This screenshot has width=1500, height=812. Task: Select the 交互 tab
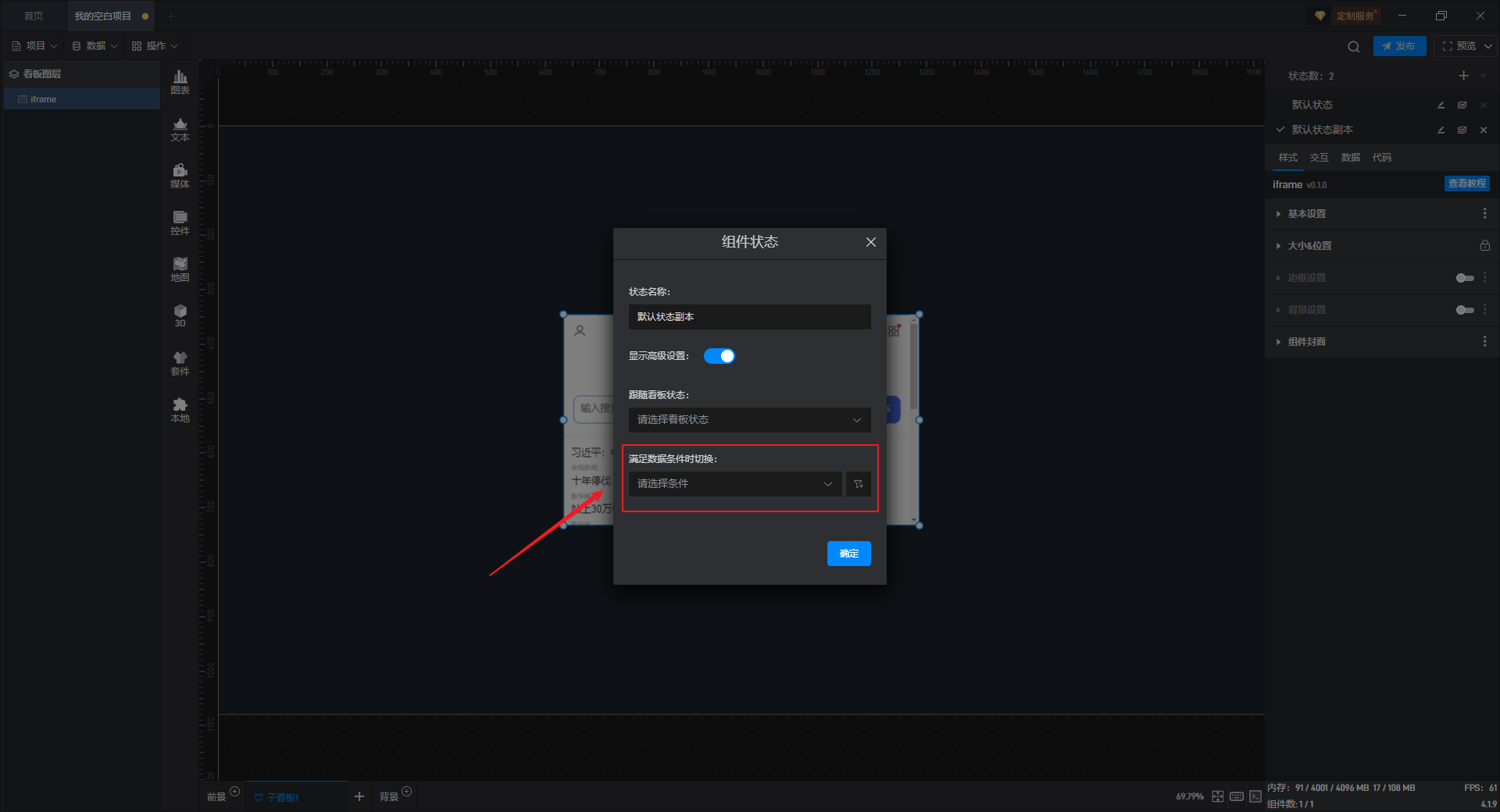pyautogui.click(x=1320, y=158)
